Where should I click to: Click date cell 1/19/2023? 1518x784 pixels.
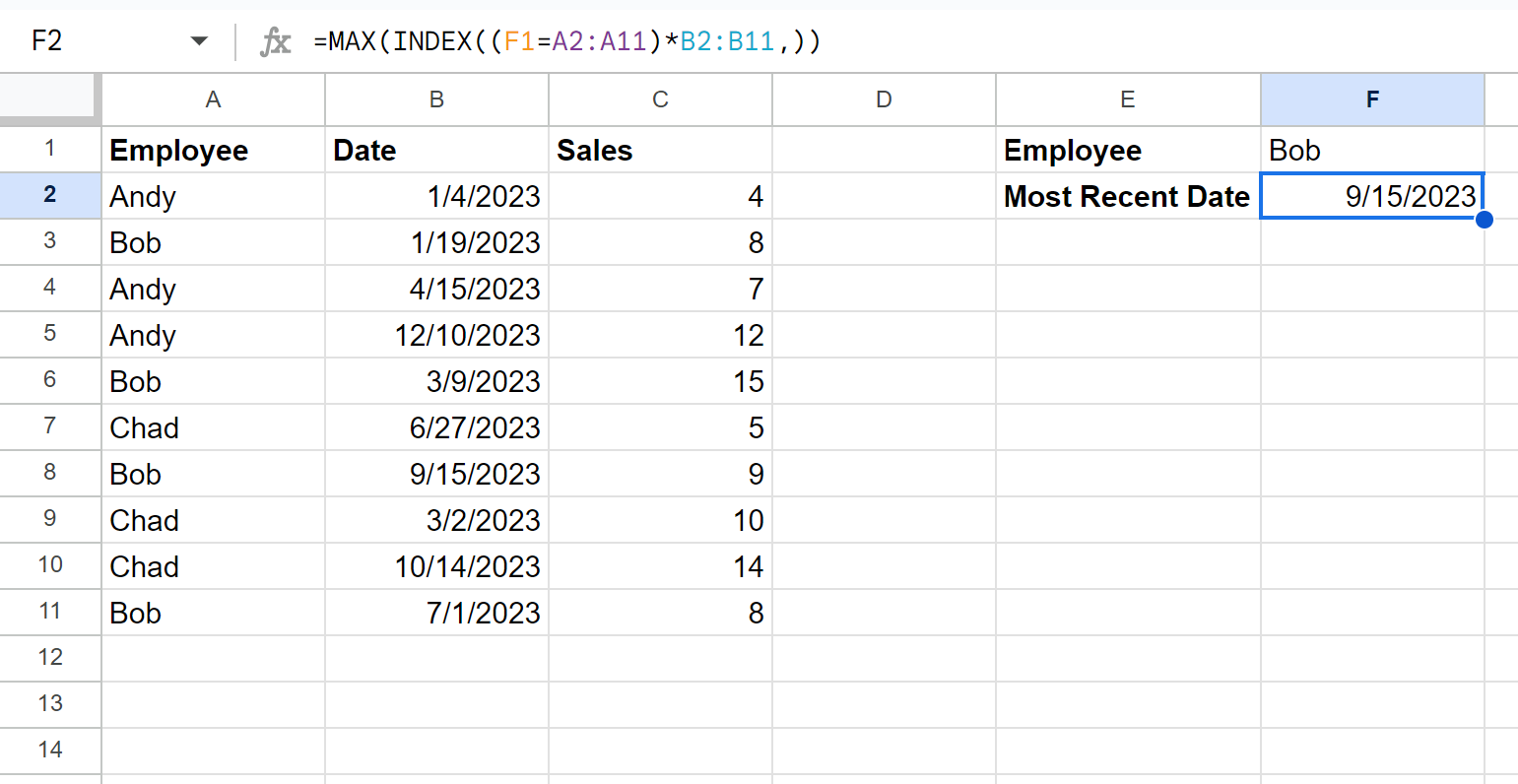click(436, 242)
